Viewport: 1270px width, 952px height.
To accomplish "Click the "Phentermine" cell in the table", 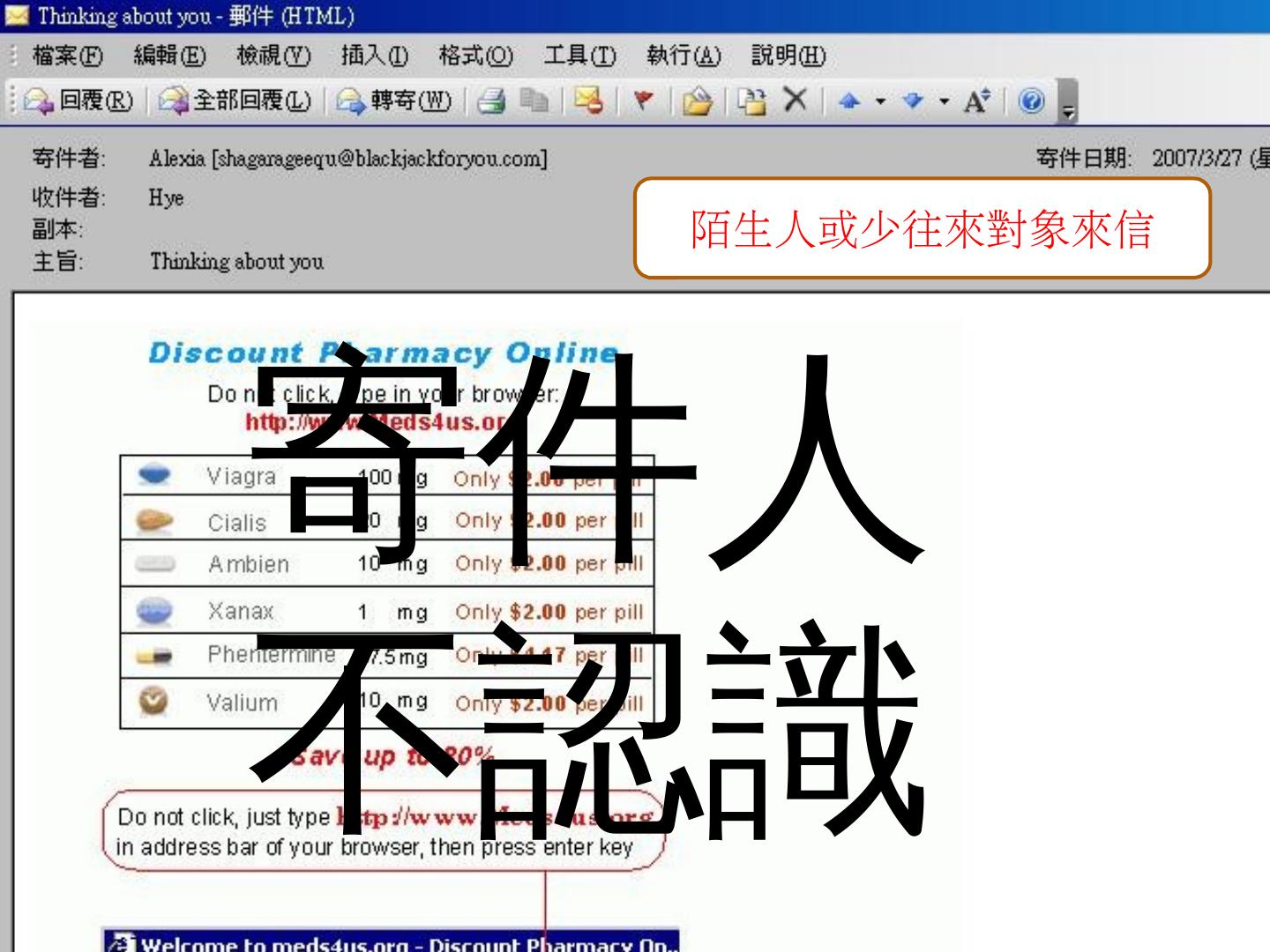I will click(272, 655).
